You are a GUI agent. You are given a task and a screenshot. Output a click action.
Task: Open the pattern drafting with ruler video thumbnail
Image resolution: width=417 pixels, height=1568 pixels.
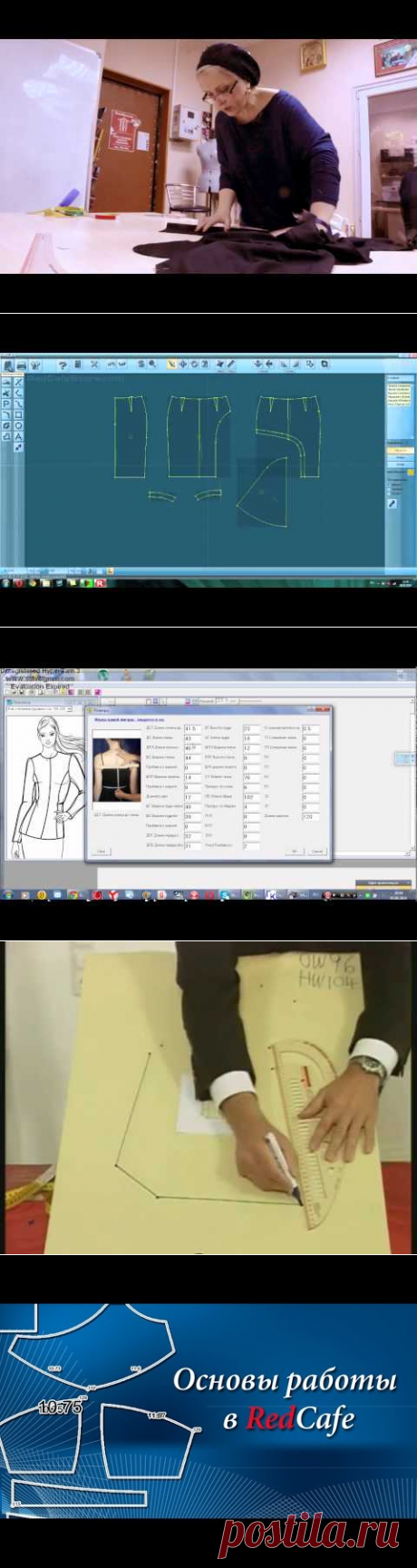[208, 1097]
